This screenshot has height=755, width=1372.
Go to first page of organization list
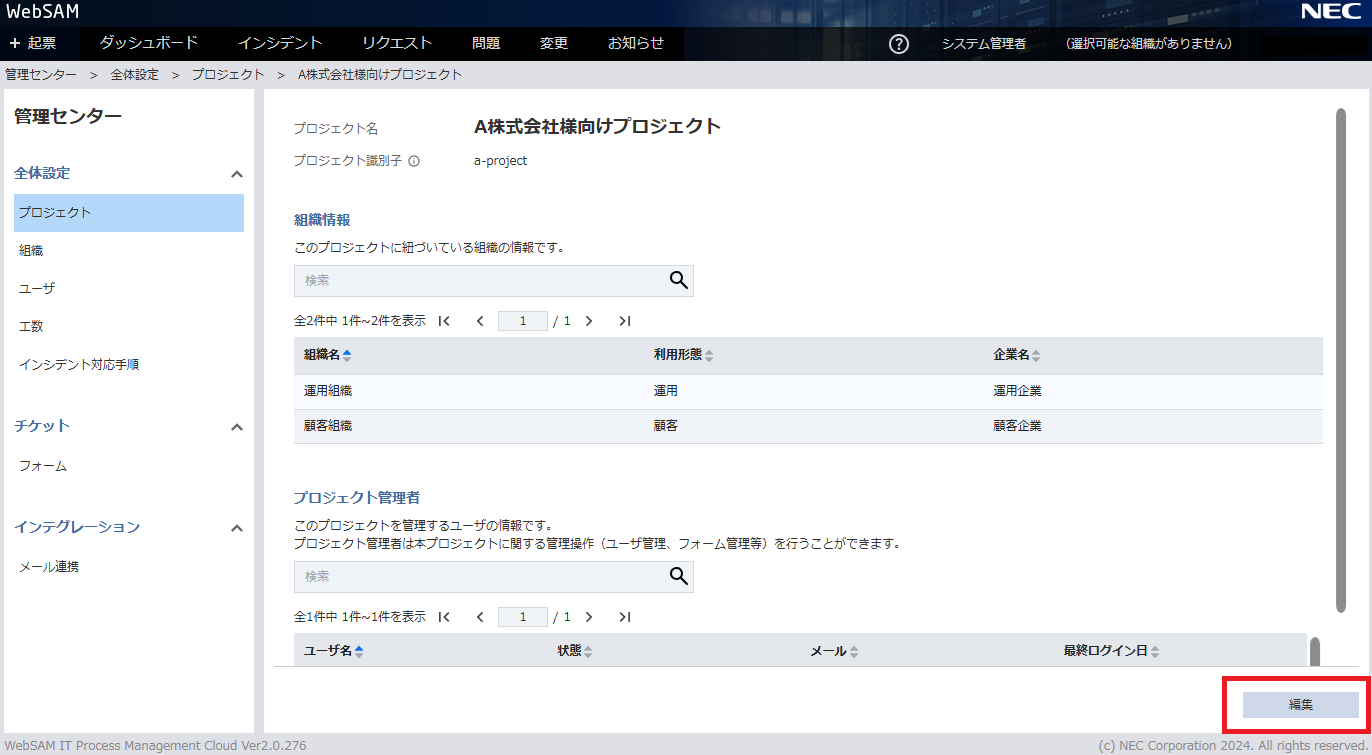pyautogui.click(x=444, y=321)
